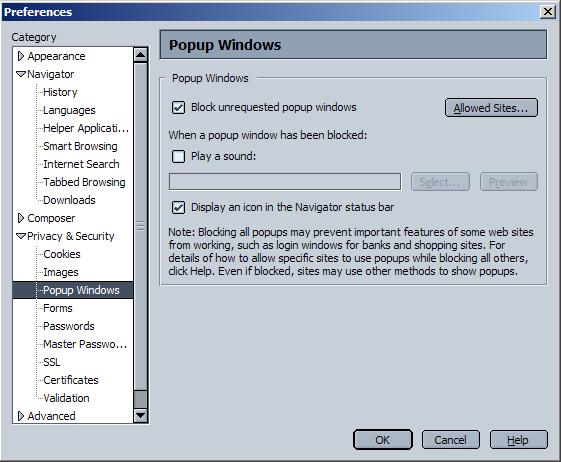Collapse the Navigator category

tap(21, 74)
